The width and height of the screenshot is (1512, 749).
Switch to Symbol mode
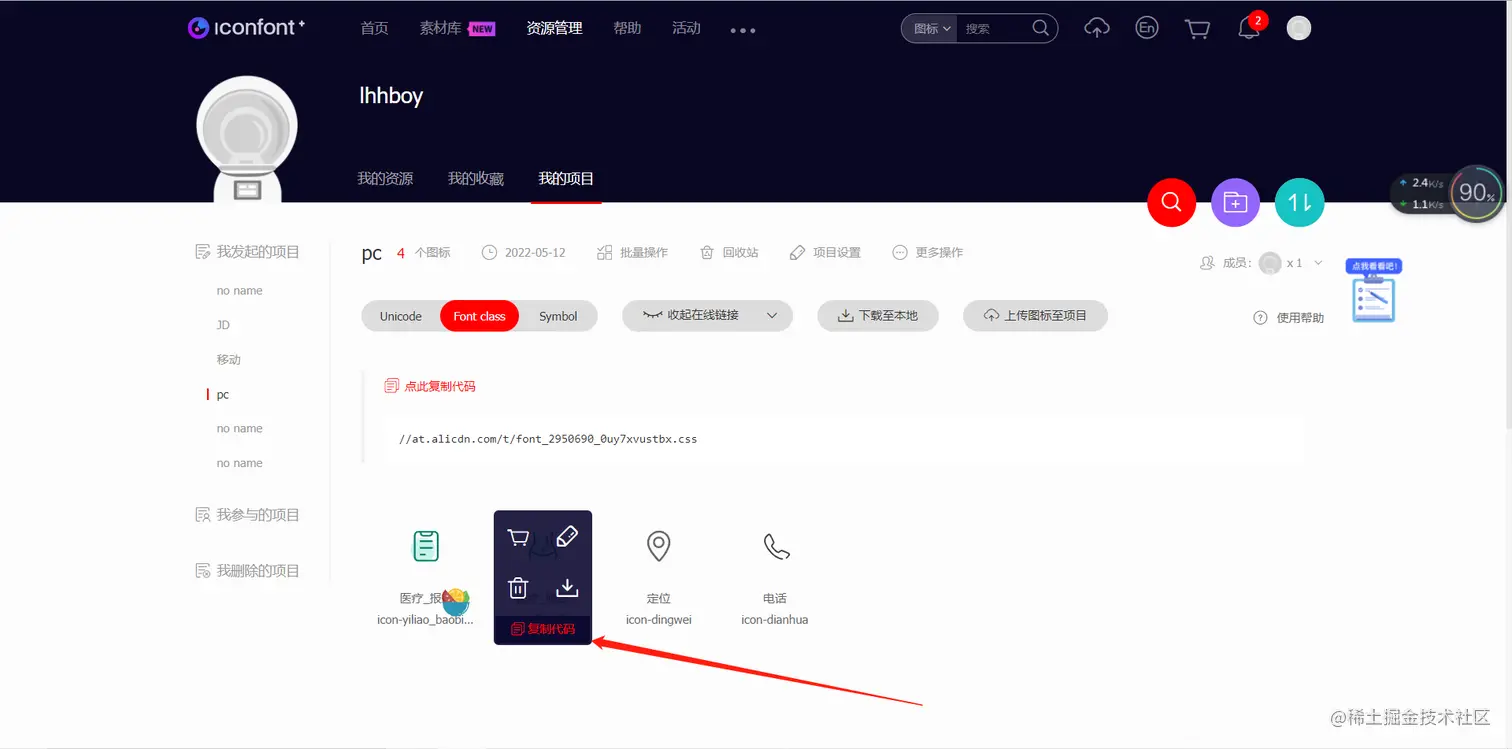558,316
